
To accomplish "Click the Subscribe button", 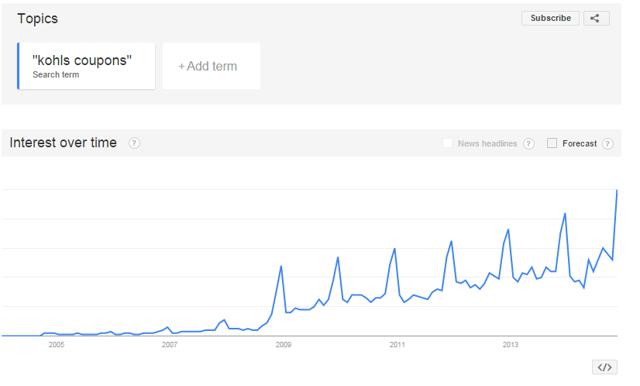I will tap(550, 18).
